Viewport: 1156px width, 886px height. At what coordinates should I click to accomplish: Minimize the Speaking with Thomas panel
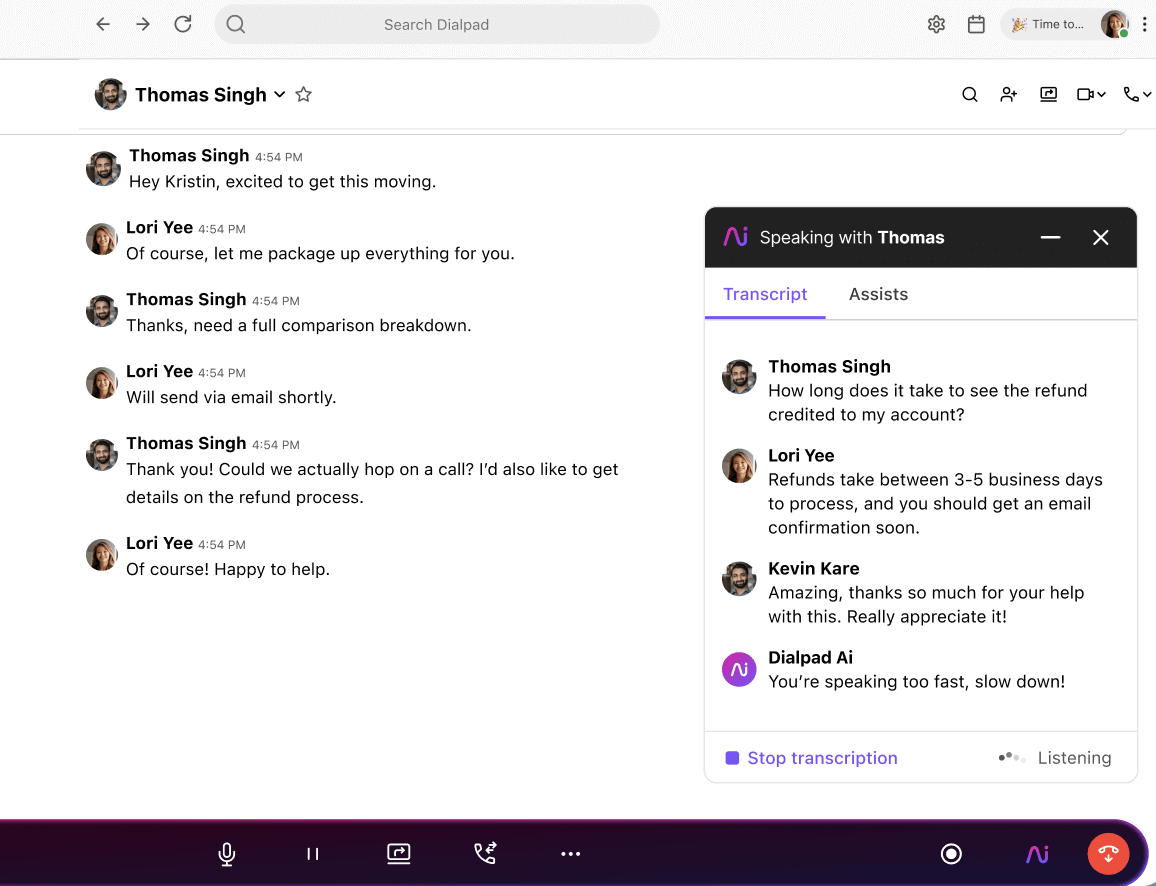1050,238
